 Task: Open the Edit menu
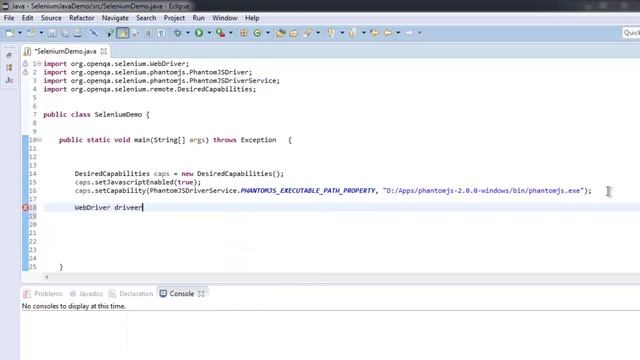27,18
